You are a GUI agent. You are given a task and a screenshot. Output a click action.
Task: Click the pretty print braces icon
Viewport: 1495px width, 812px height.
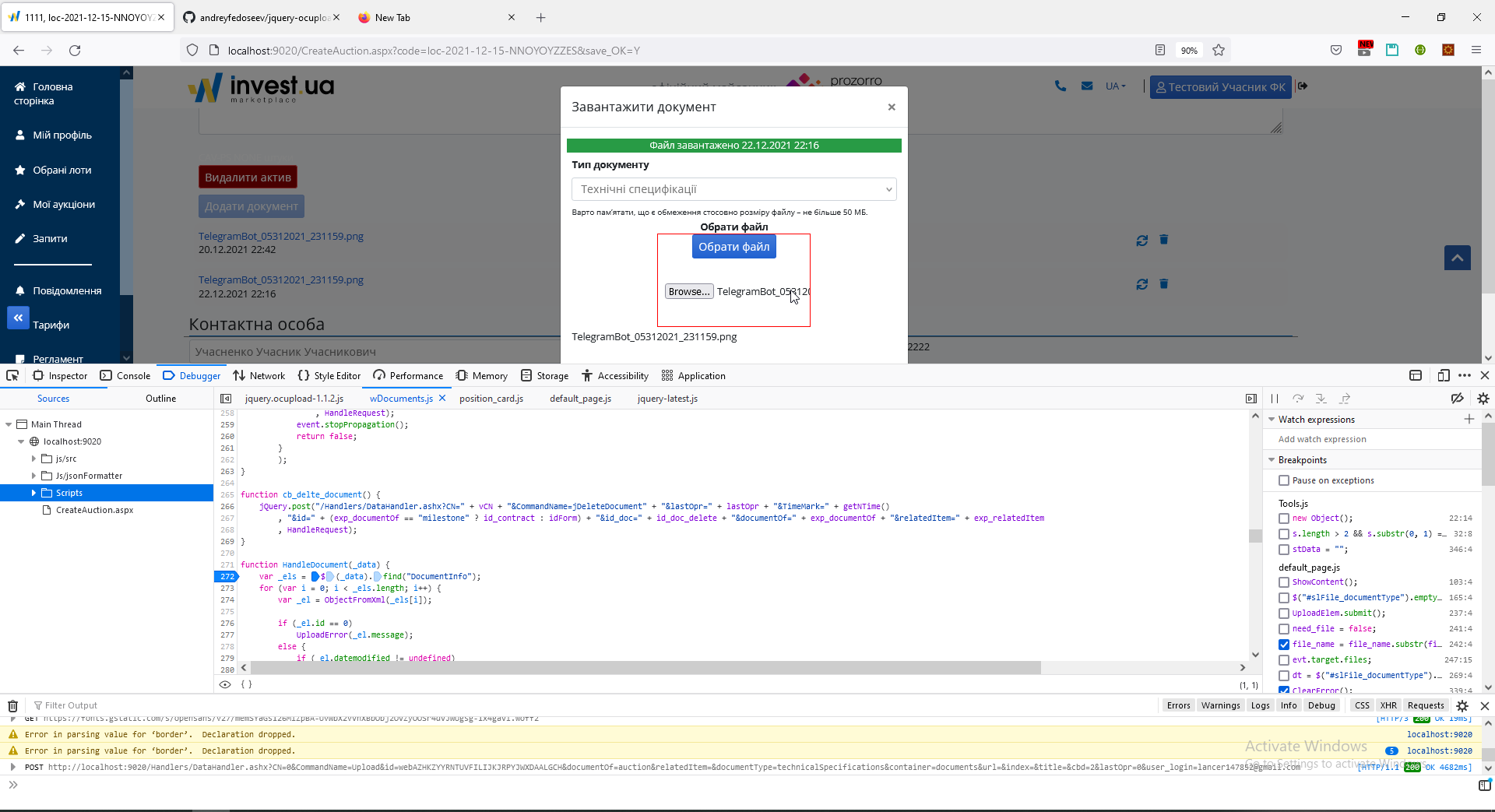click(246, 684)
